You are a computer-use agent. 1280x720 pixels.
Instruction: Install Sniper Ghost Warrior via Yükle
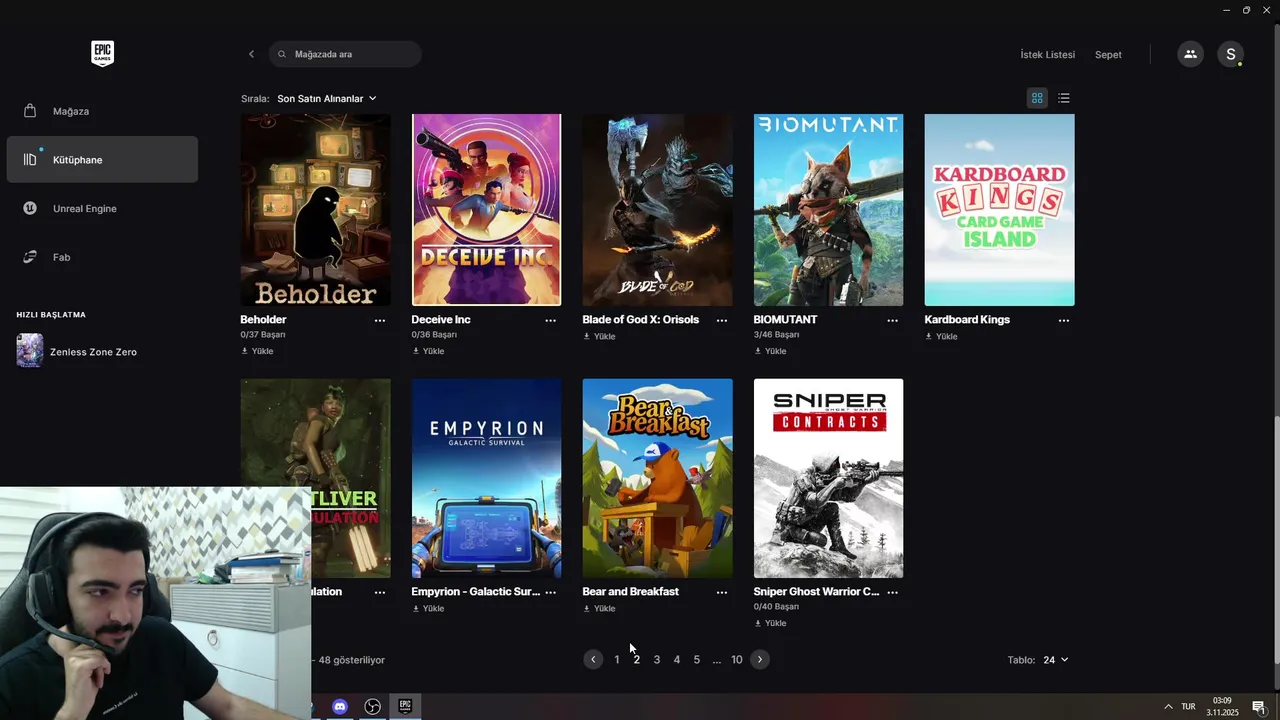coord(770,623)
